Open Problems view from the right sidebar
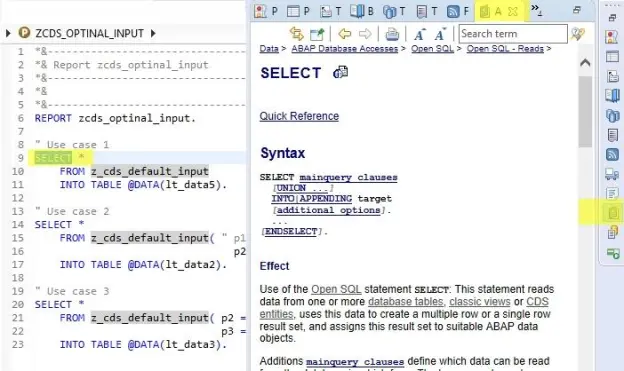 pos(612,37)
